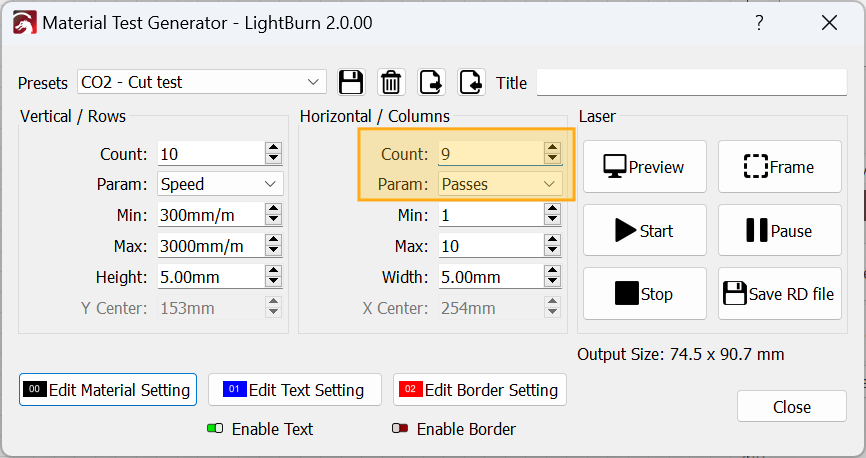Viewport: 866px width, 458px height.
Task: Pause the running laser job
Action: [x=779, y=231]
